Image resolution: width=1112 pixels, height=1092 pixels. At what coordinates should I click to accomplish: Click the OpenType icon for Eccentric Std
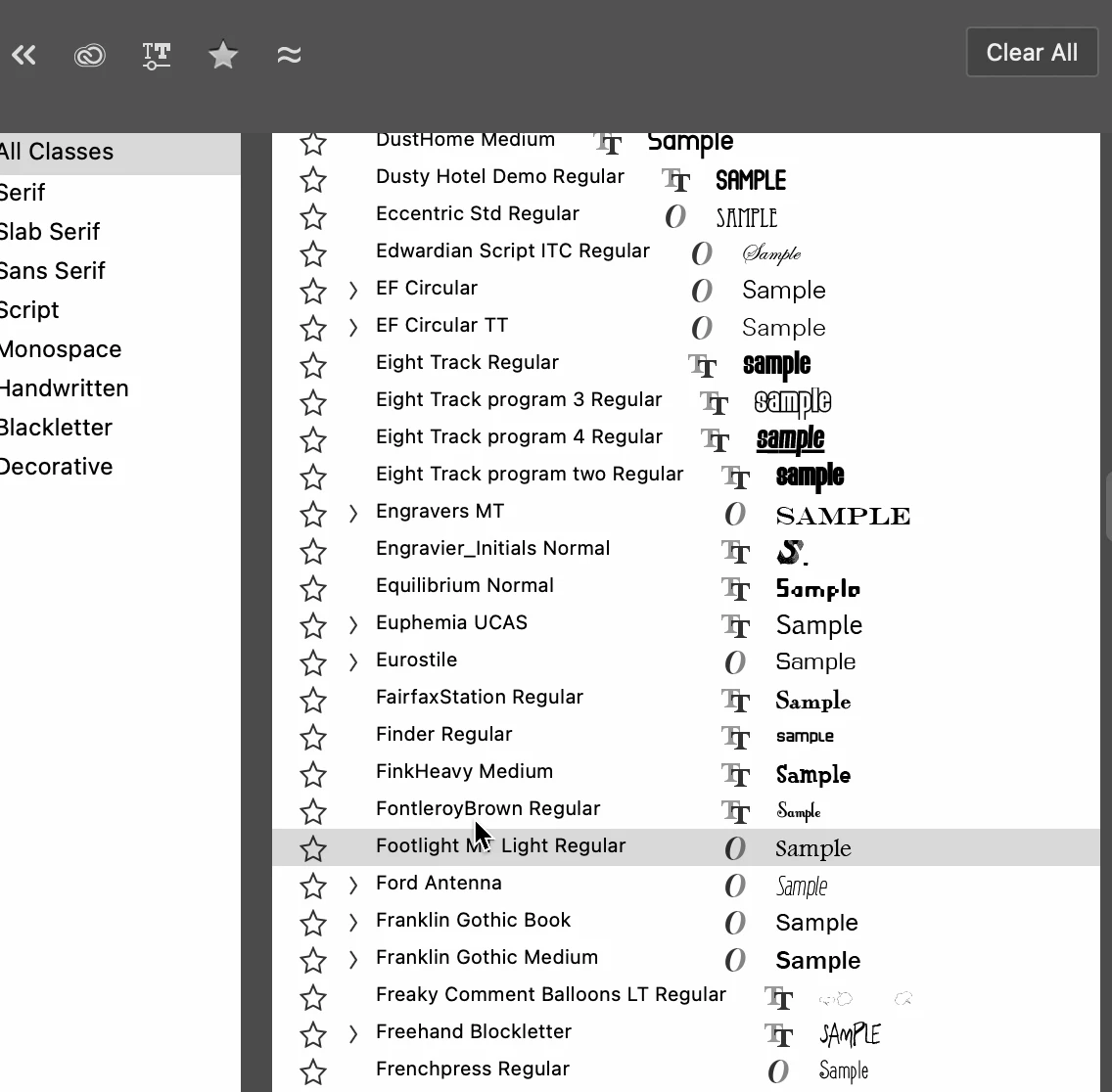pyautogui.click(x=675, y=216)
